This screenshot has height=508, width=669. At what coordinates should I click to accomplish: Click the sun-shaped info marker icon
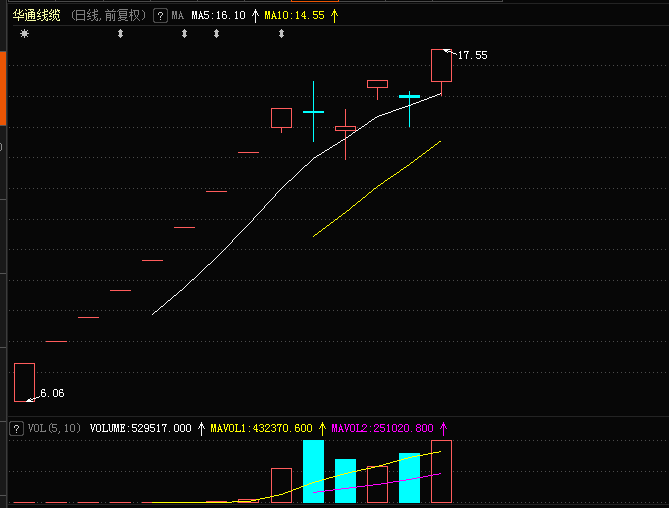coord(24,33)
